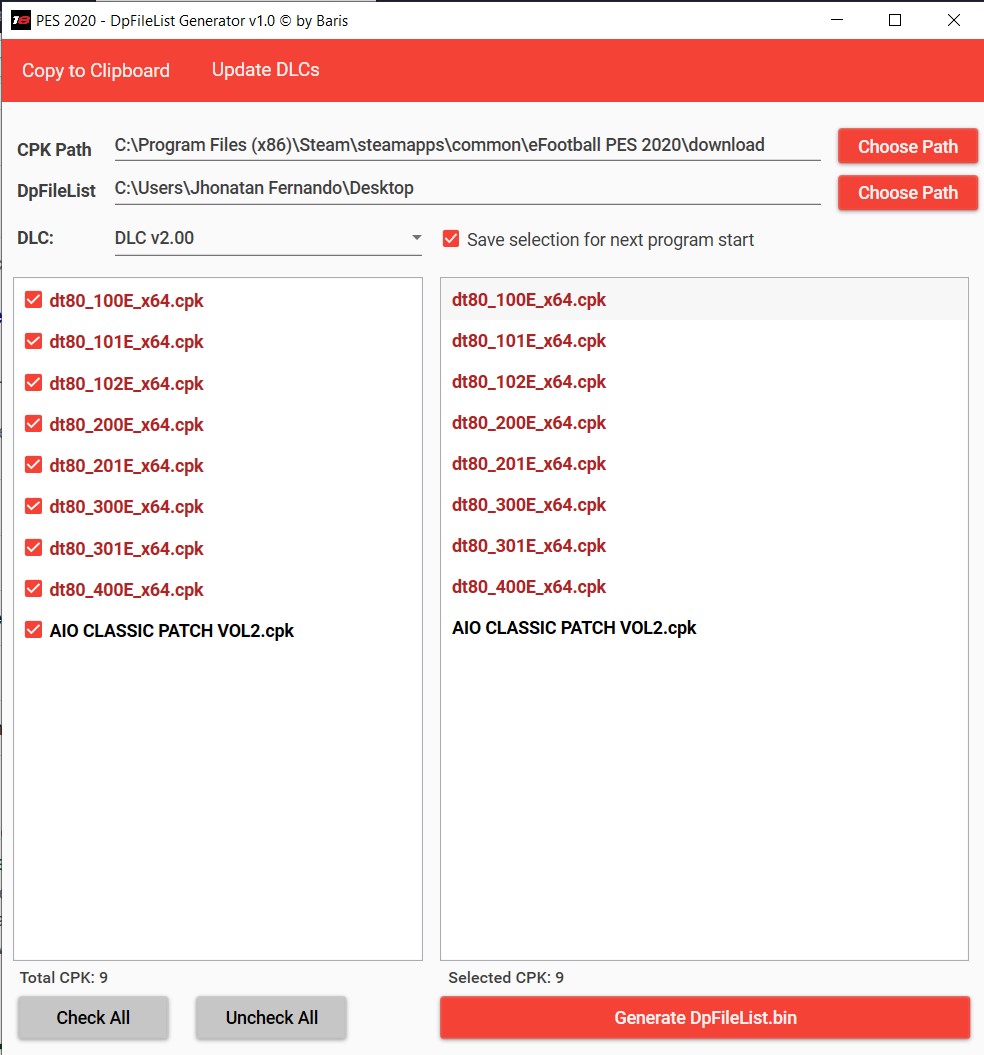Select dt80_100E_x64.cpk in the selected list
Screen dimensions: 984x1055
[704, 299]
